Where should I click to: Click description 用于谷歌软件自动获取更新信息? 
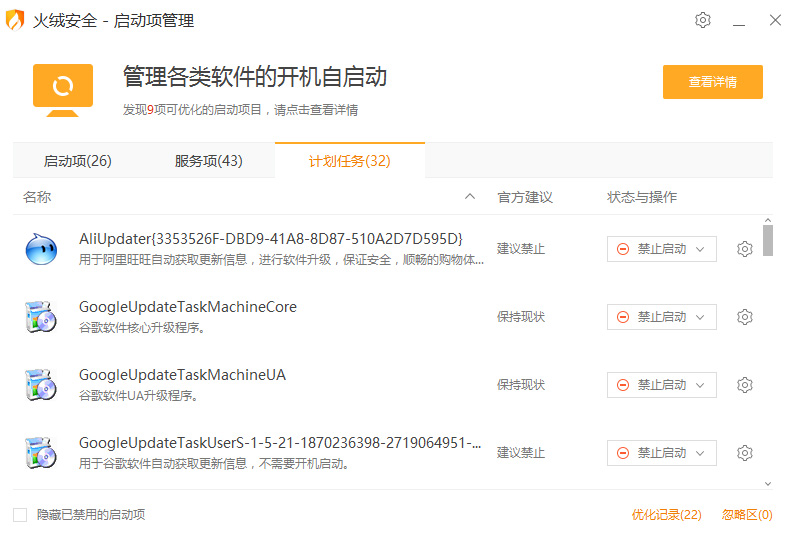214,464
